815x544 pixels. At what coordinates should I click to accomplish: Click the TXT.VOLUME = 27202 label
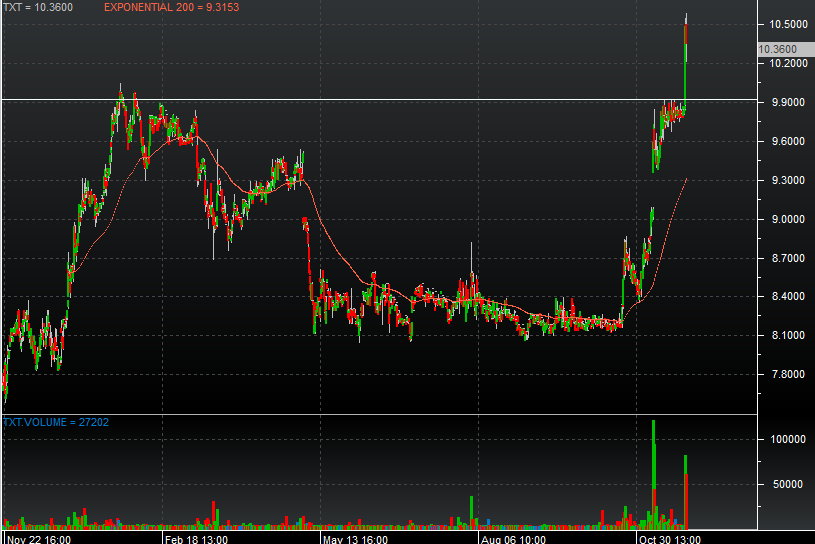tap(57, 422)
